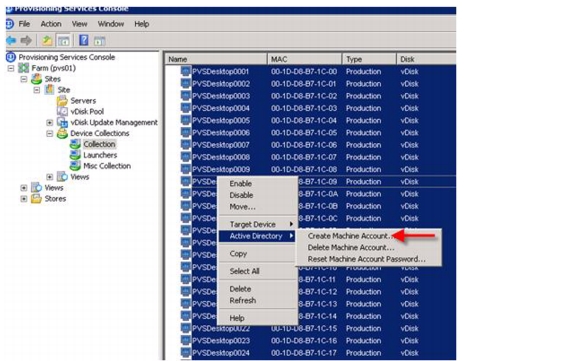
Task: Select Active Directory in context menu
Action: tap(257, 236)
